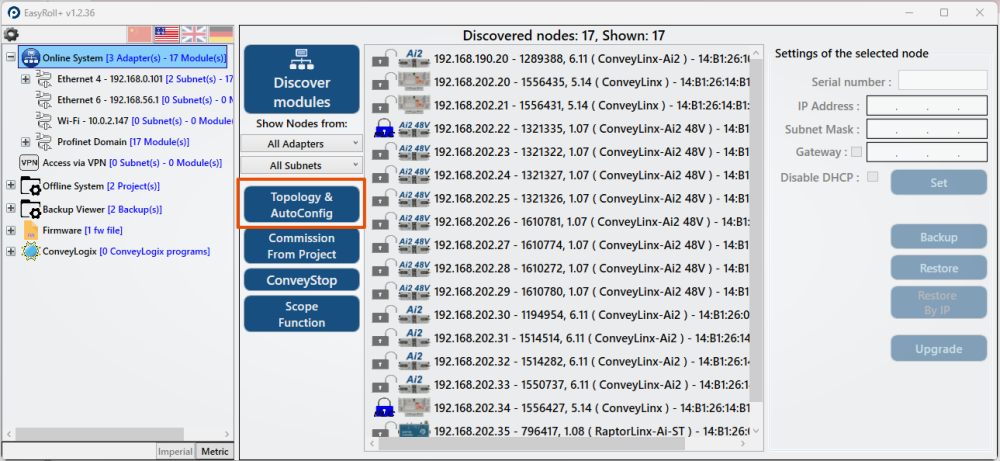Open the settings gear icon
The height and width of the screenshot is (461, 1000).
coord(11,34)
